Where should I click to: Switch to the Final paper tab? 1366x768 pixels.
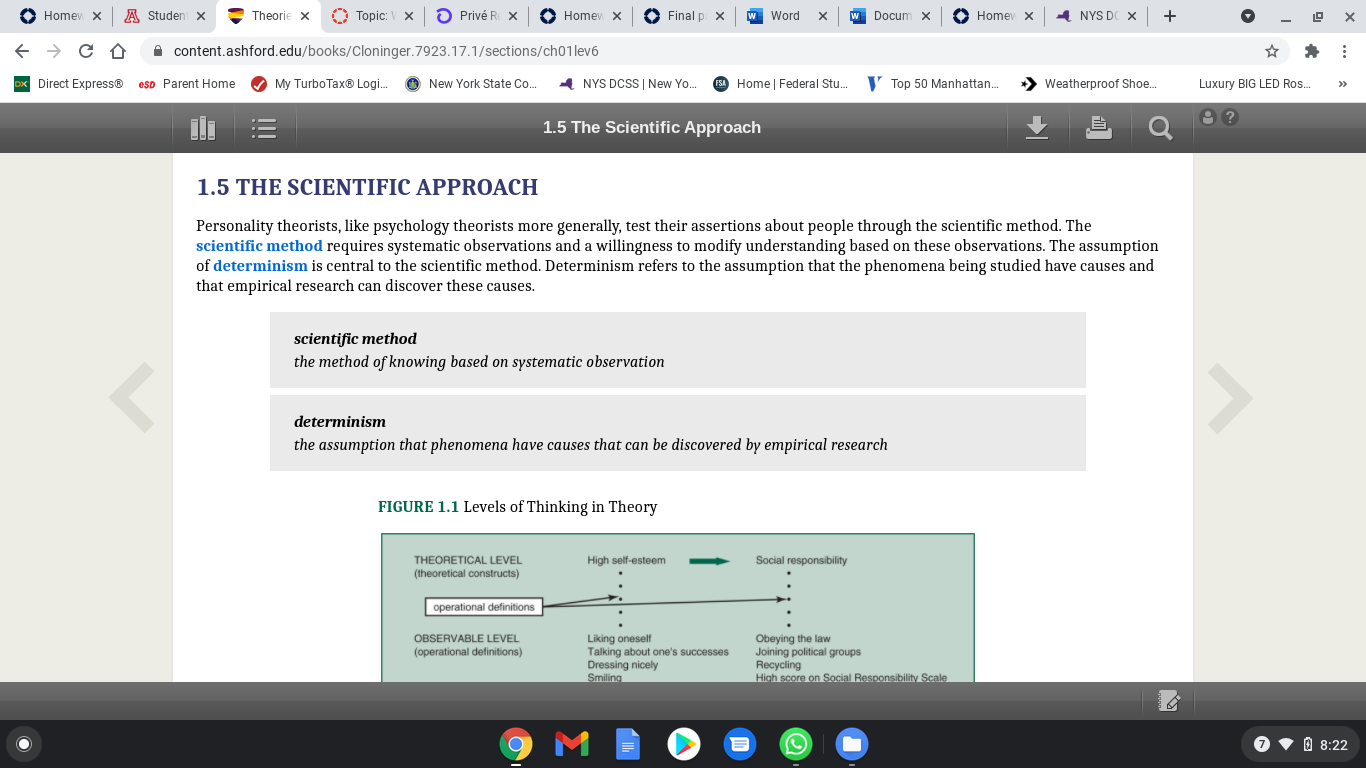point(682,16)
